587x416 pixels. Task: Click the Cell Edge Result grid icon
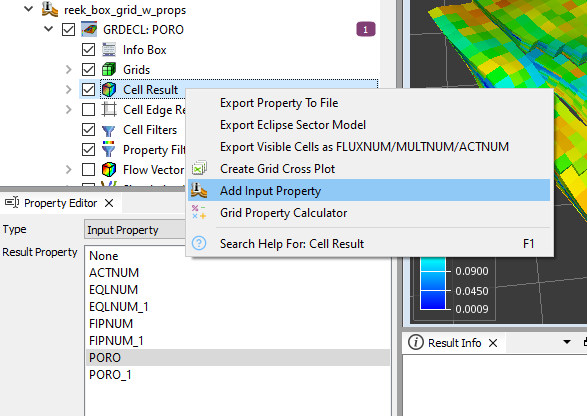[109, 109]
